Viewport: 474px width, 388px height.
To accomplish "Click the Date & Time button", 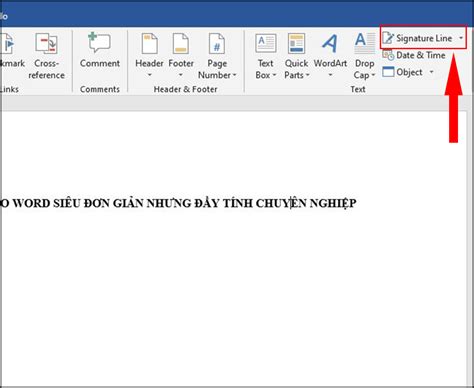I will (x=414, y=55).
